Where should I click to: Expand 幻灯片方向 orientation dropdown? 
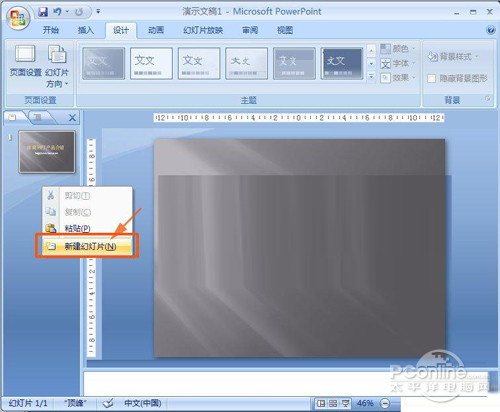57,66
